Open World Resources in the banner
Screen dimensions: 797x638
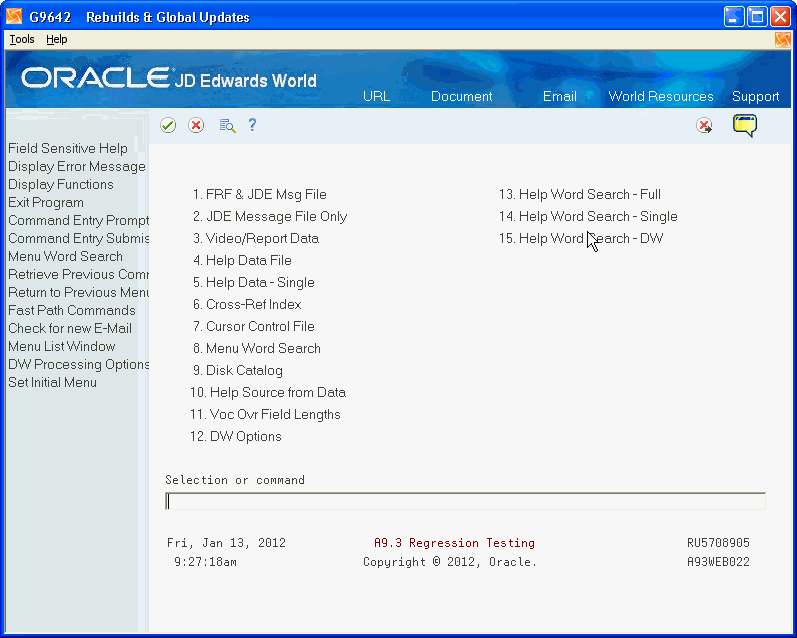click(661, 97)
